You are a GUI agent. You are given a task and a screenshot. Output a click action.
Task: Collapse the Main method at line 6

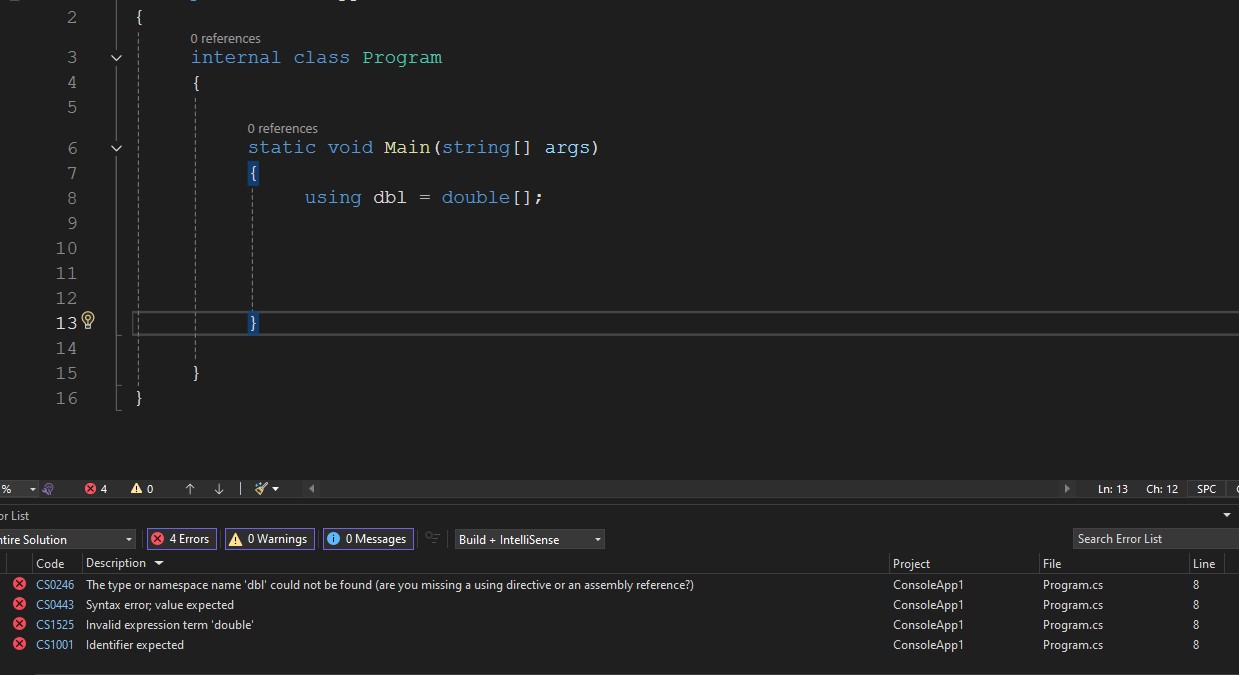click(116, 148)
